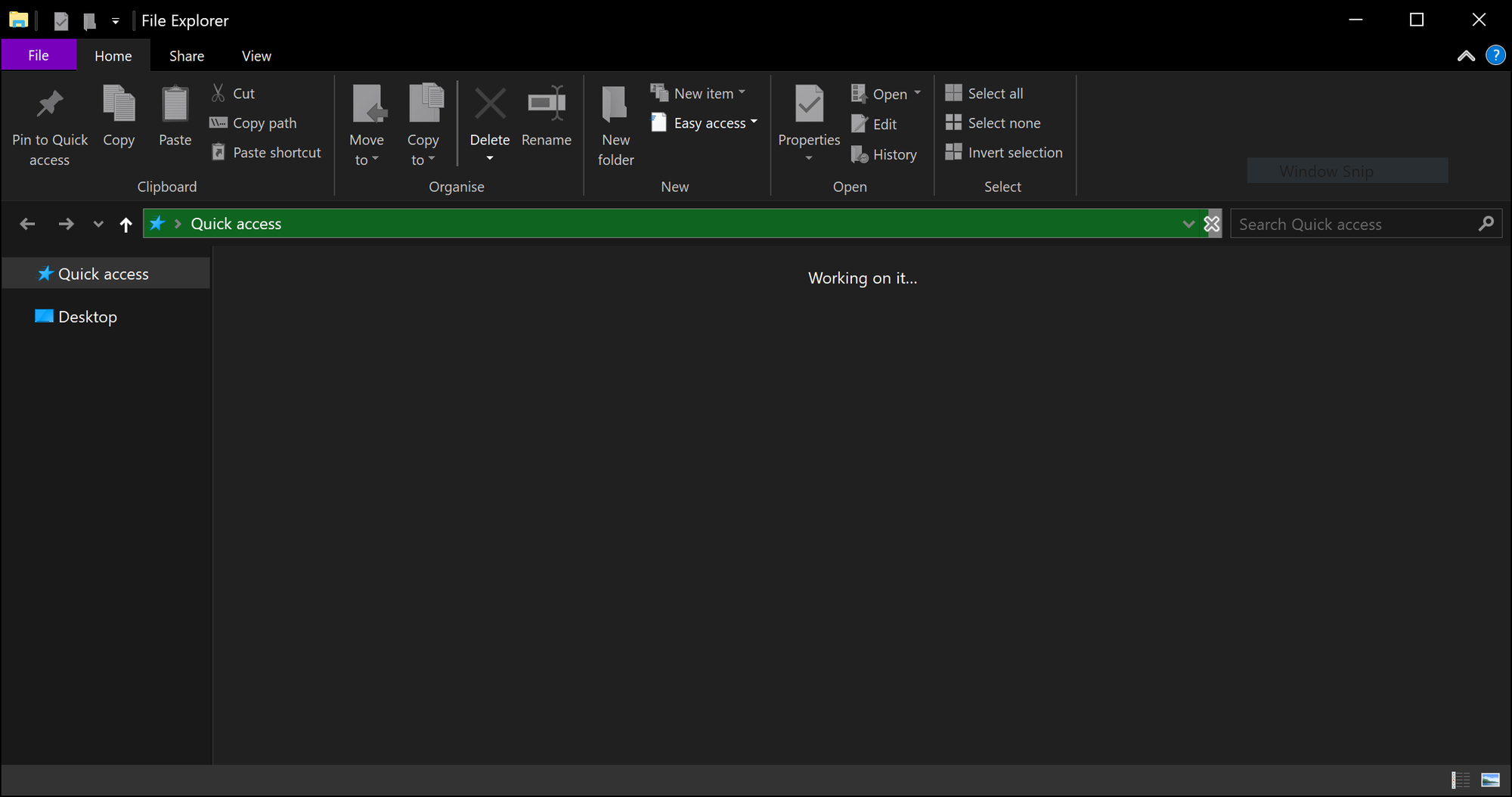Go back with the back arrow

tap(27, 224)
